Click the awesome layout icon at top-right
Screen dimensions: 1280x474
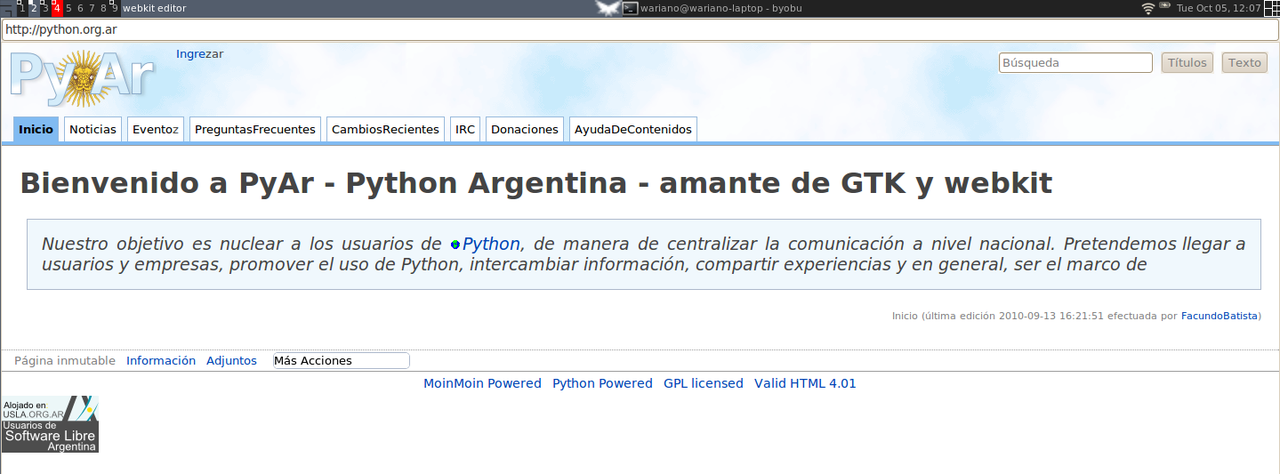coord(1272,8)
